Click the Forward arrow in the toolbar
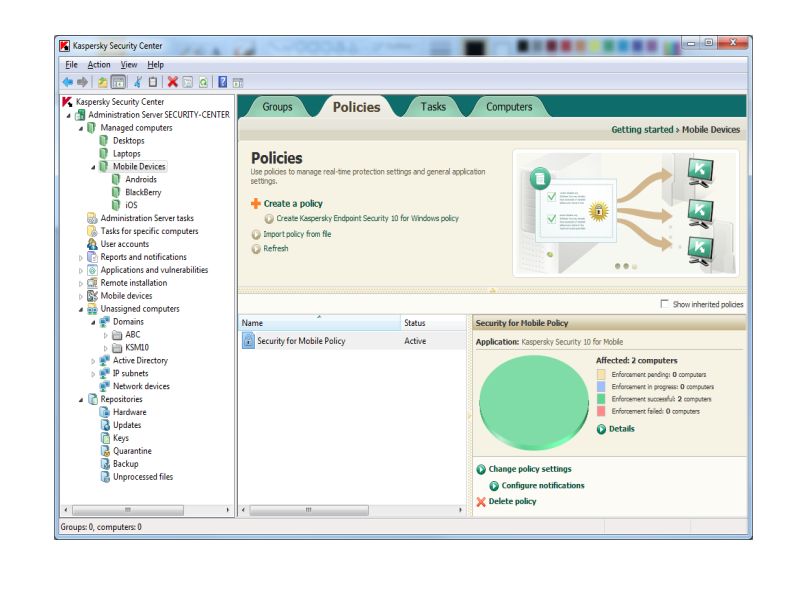The height and width of the screenshot is (600, 800). (x=83, y=82)
